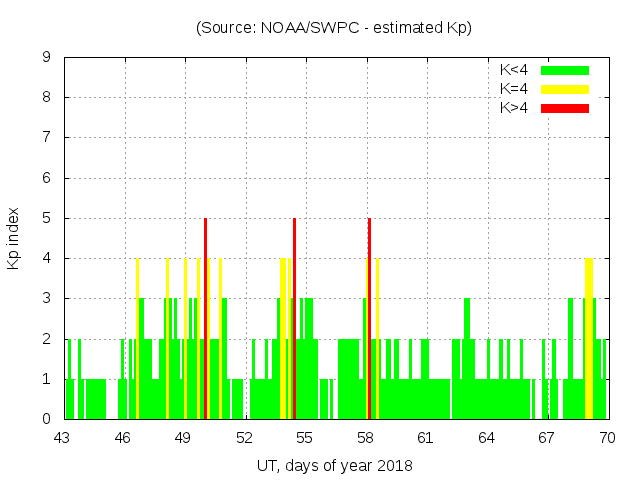
Task: Click the NOAA/SWPC source chart title
Action: point(334,28)
